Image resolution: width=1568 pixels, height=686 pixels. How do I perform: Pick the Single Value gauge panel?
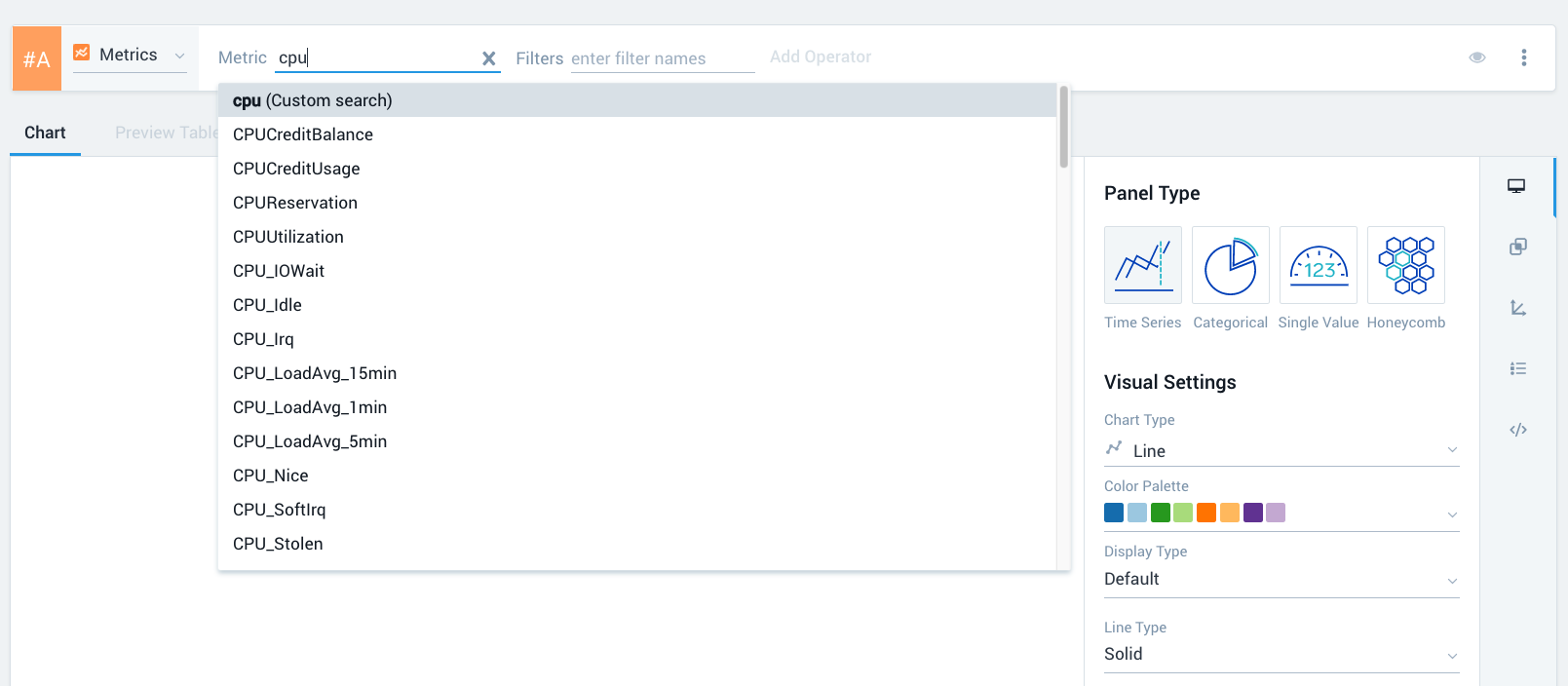1318,265
